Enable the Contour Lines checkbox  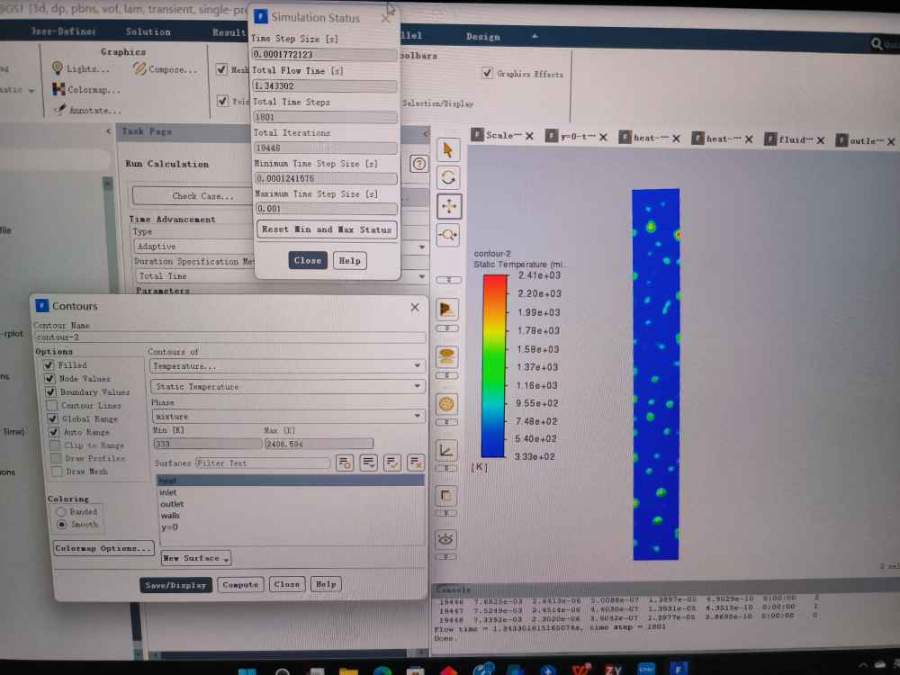click(x=51, y=405)
